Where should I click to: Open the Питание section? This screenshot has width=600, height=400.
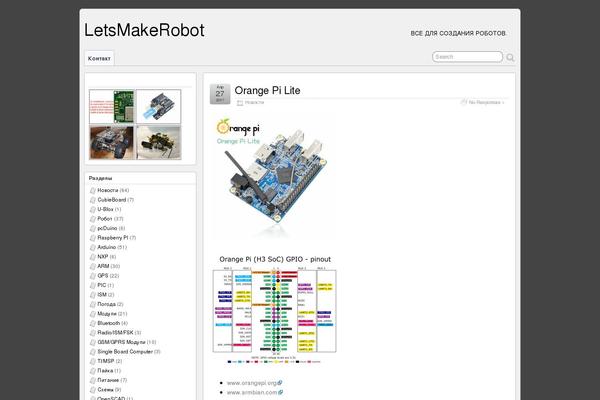[108, 380]
